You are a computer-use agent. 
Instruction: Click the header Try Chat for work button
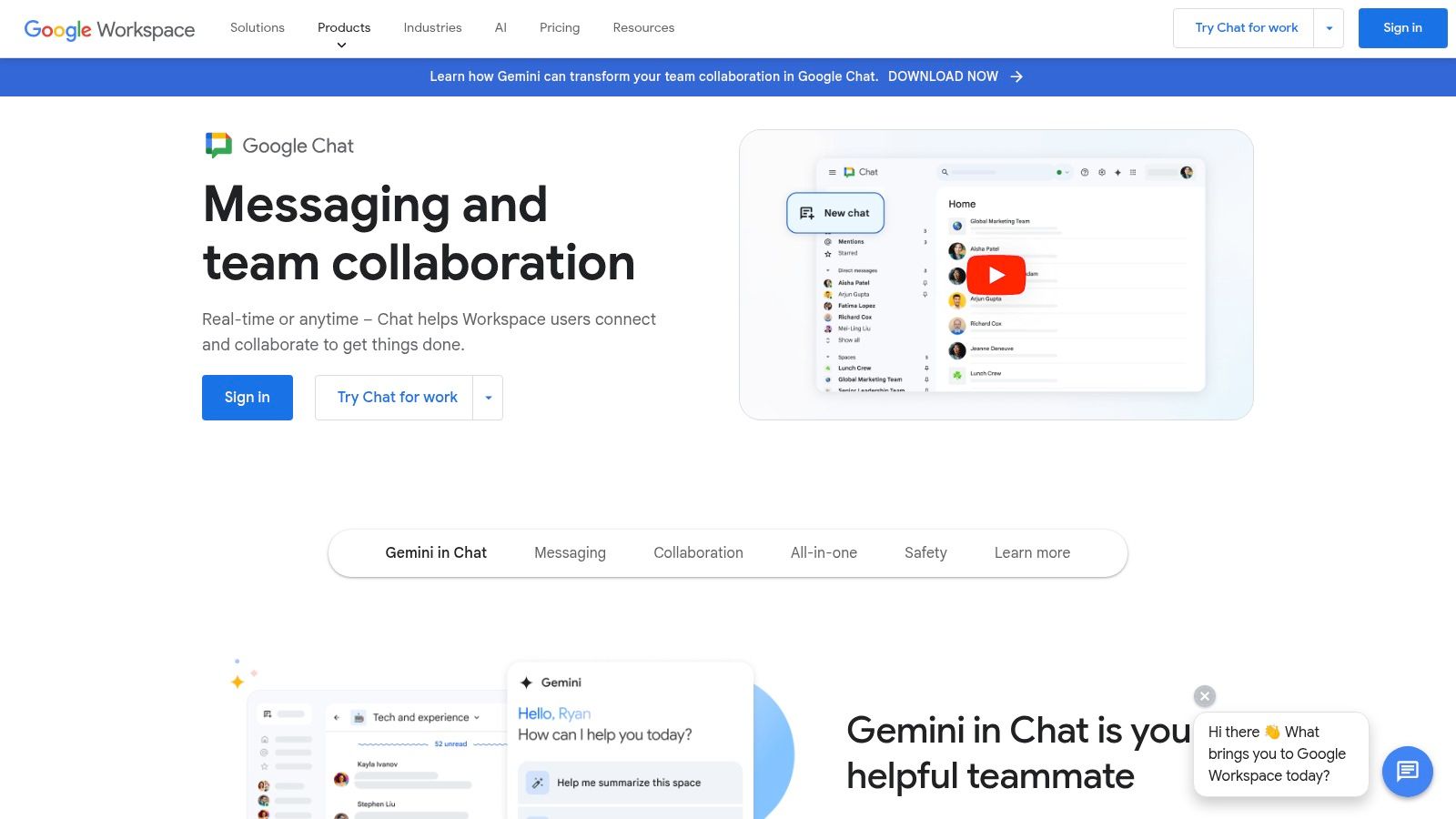[x=1244, y=28]
